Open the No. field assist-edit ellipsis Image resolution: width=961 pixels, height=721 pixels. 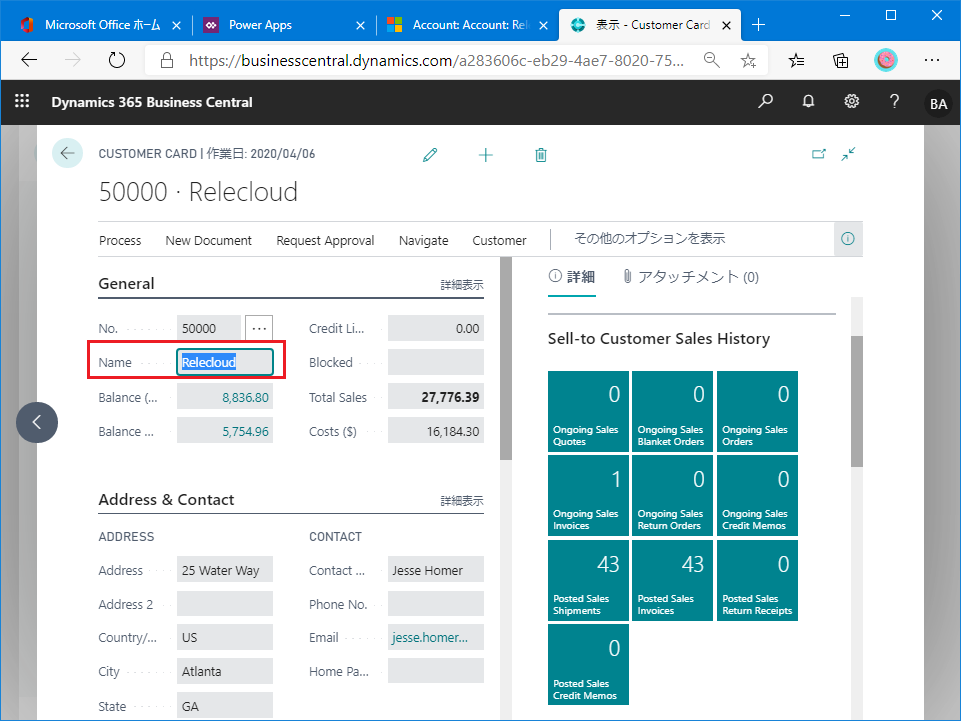tap(259, 329)
